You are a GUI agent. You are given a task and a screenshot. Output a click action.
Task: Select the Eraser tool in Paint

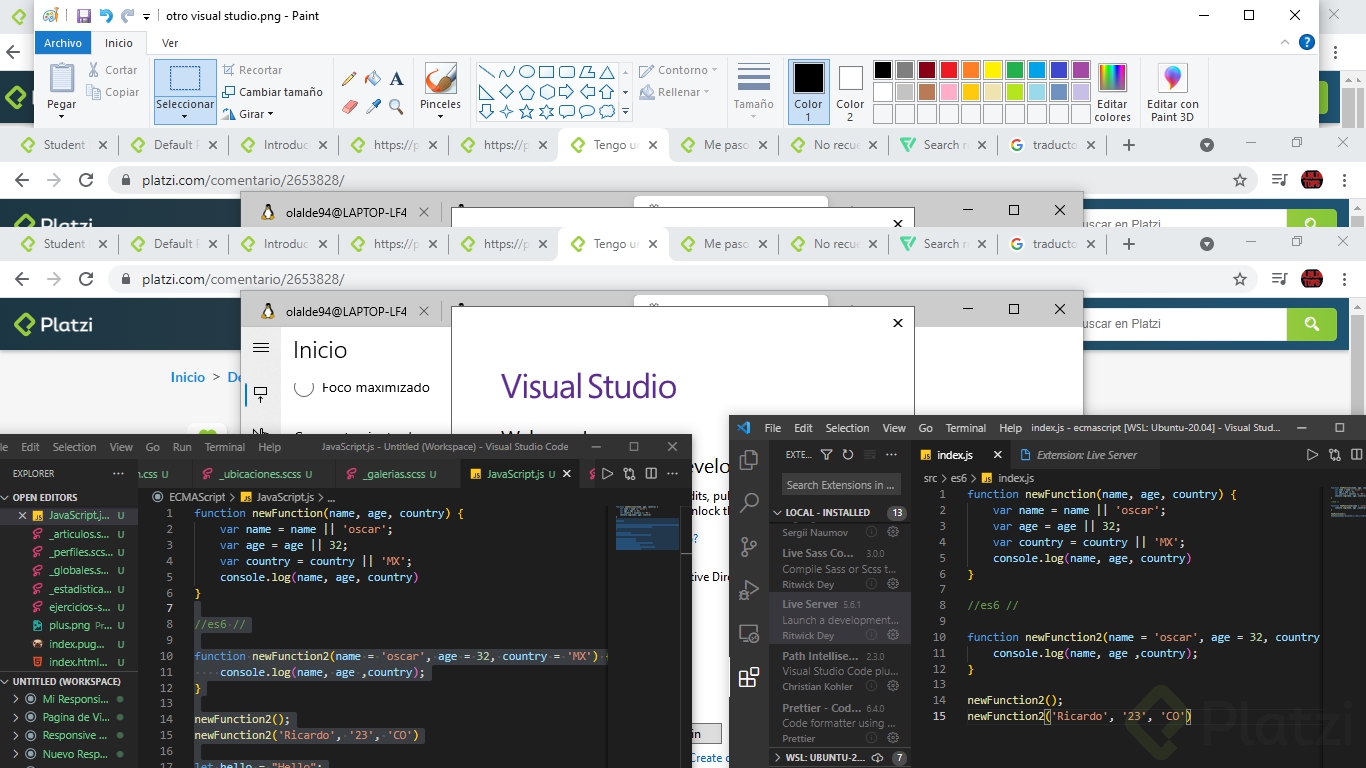pos(349,106)
